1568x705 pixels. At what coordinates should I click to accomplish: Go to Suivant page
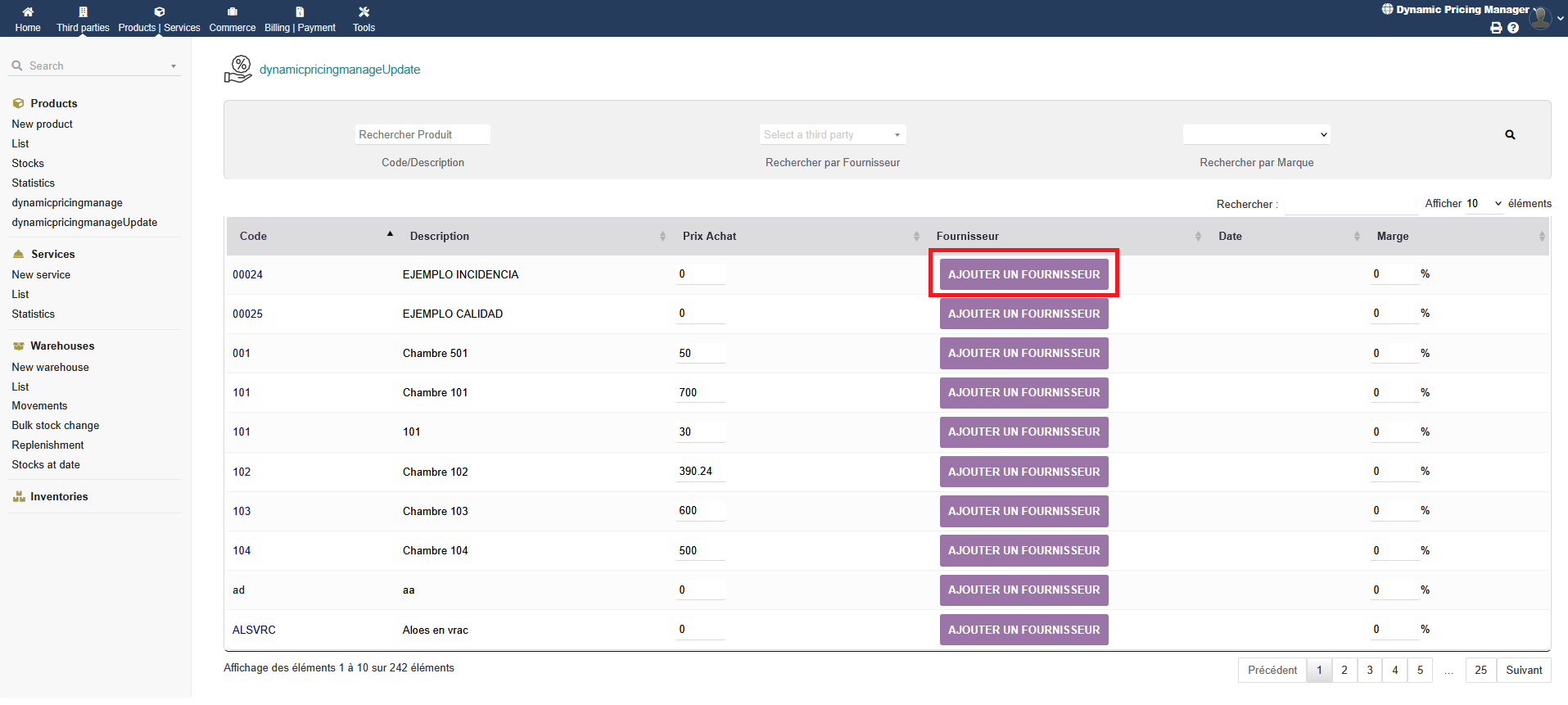click(x=1523, y=670)
